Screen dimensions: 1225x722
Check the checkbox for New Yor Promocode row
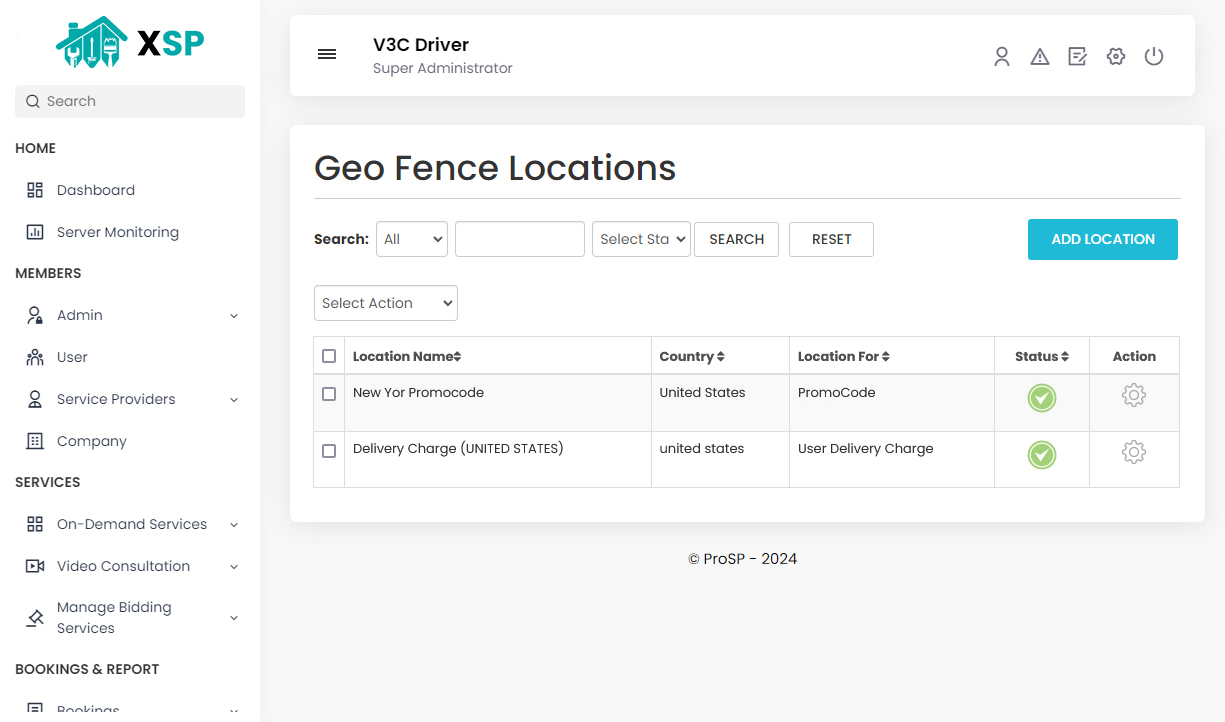[328, 394]
